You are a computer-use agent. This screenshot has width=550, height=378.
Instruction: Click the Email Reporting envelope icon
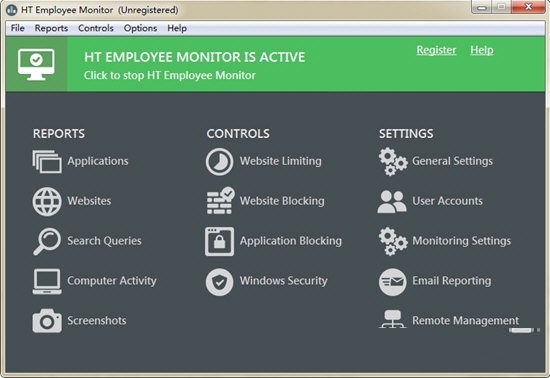click(x=393, y=282)
